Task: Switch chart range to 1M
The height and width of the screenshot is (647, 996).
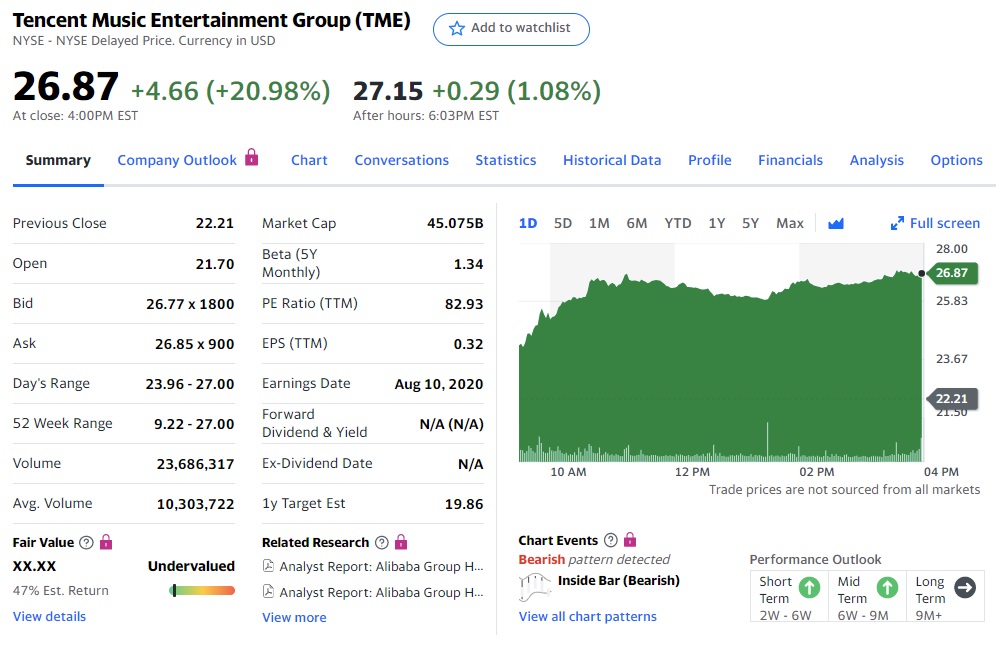Action: point(599,223)
